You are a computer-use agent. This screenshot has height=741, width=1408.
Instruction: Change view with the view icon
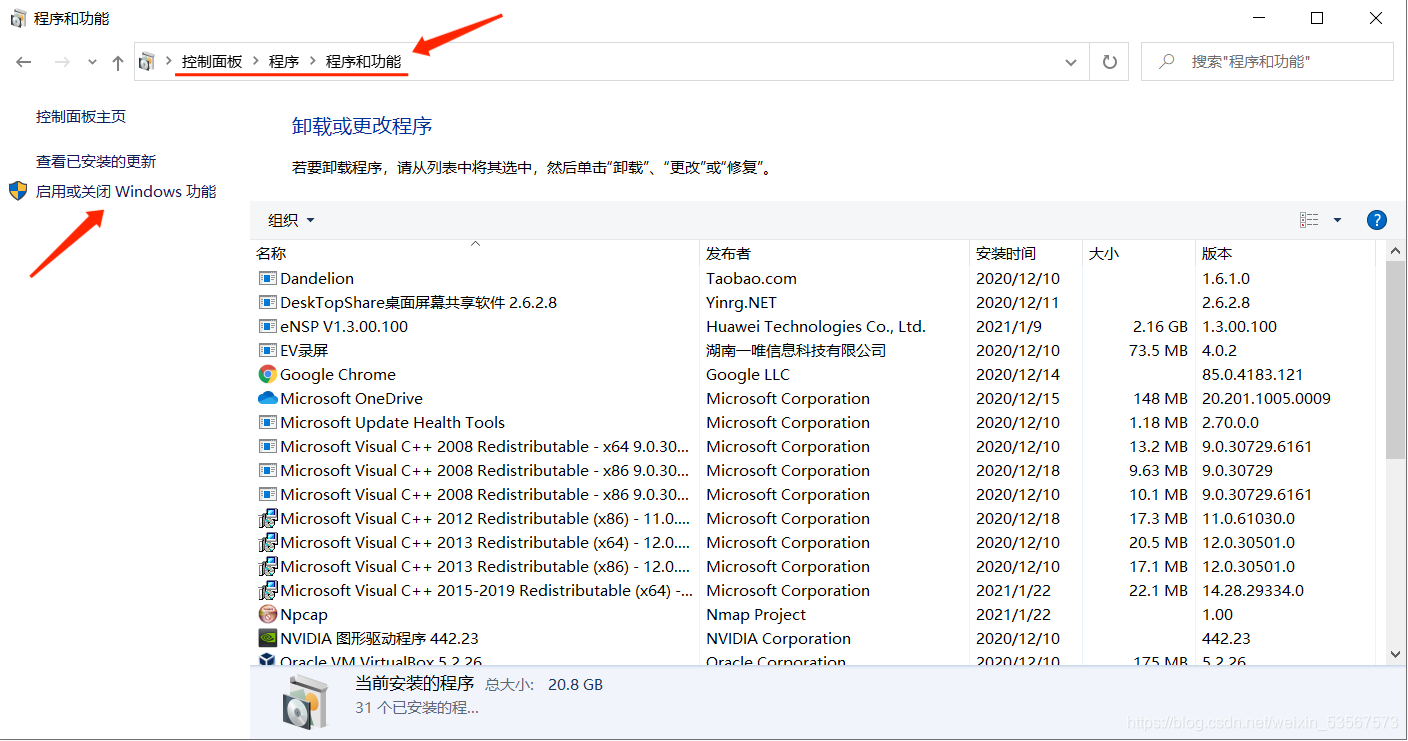[x=1309, y=220]
